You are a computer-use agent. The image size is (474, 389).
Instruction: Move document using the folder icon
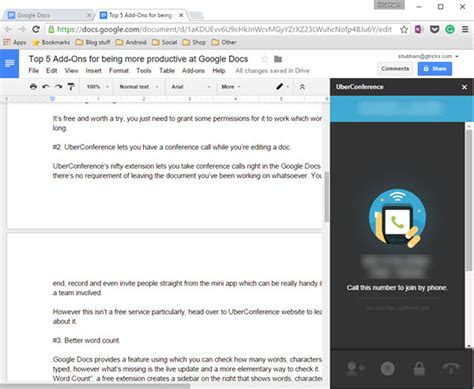[x=278, y=59]
